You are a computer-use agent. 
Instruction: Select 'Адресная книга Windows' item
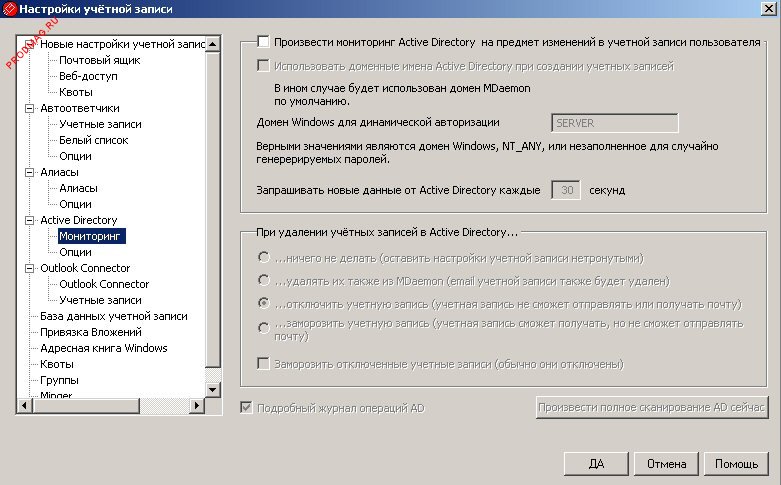[x=103, y=348]
